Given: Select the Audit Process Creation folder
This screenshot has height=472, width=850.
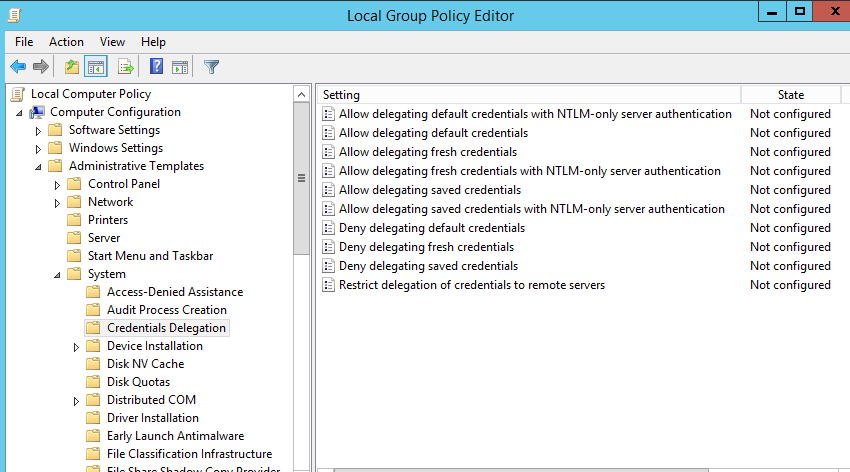Looking at the screenshot, I should [166, 310].
